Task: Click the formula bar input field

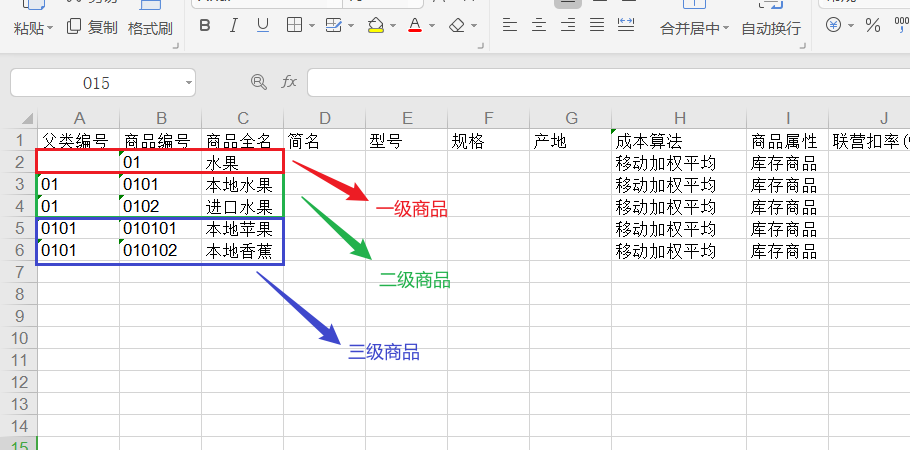Action: [x=600, y=82]
